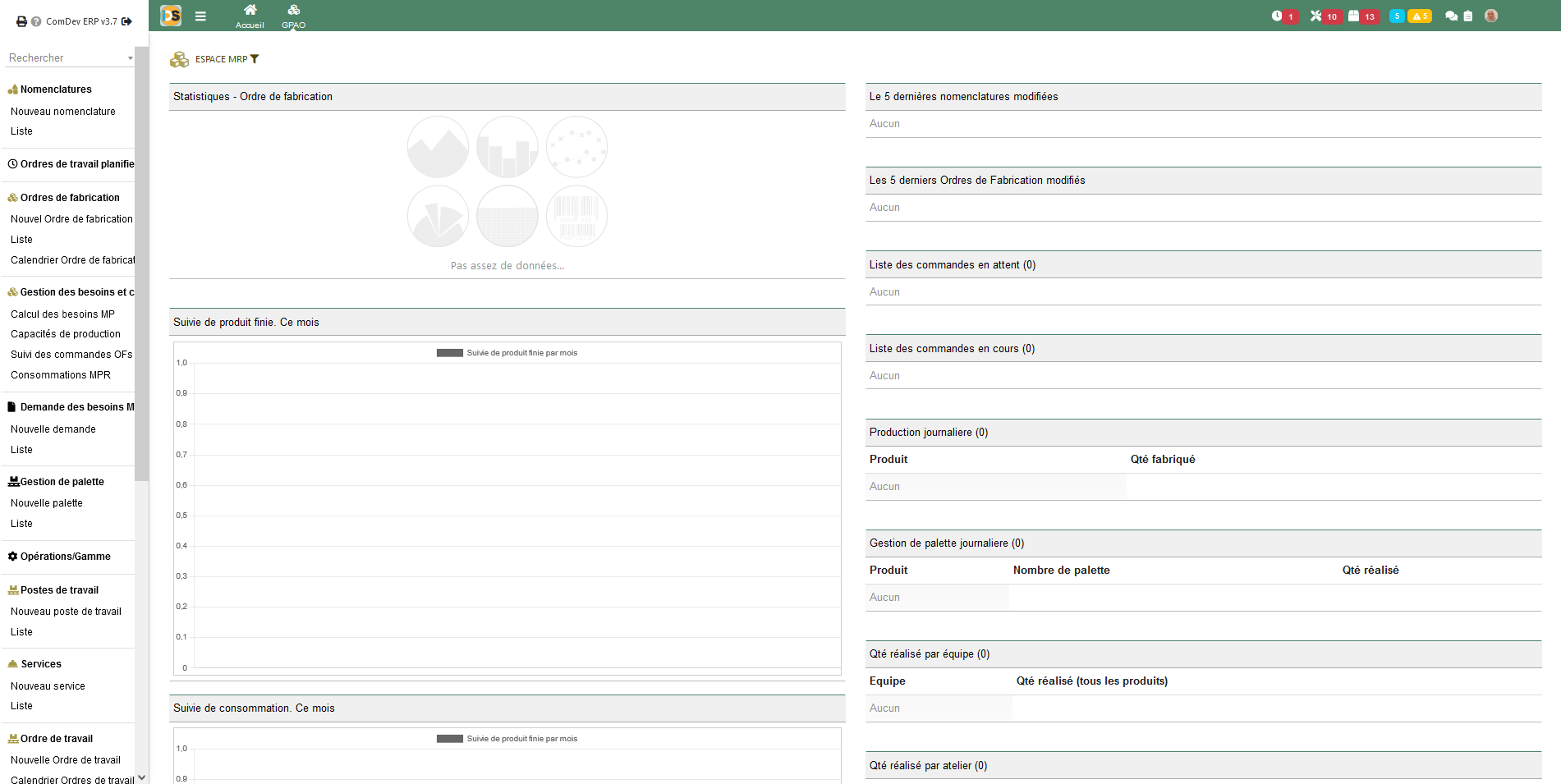Viewport: 1561px width, 784px height.
Task: Open the clock notifications with badge 1
Action: pos(1284,16)
